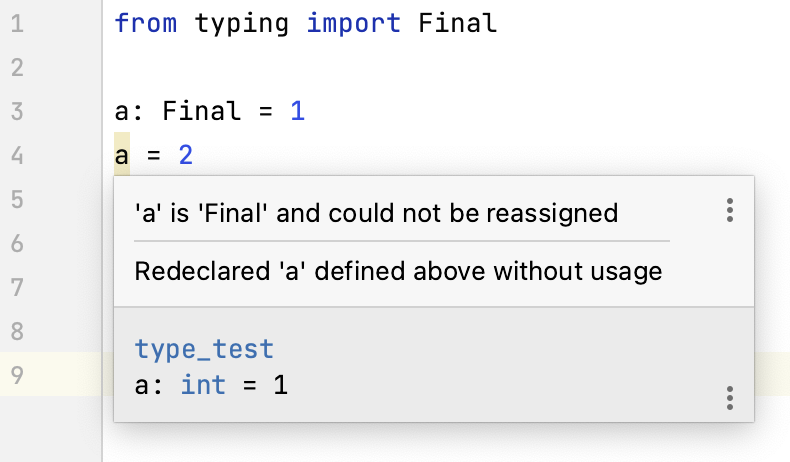Image resolution: width=790 pixels, height=462 pixels.
Task: Click line number 4 in the gutter
Action: tap(17, 155)
